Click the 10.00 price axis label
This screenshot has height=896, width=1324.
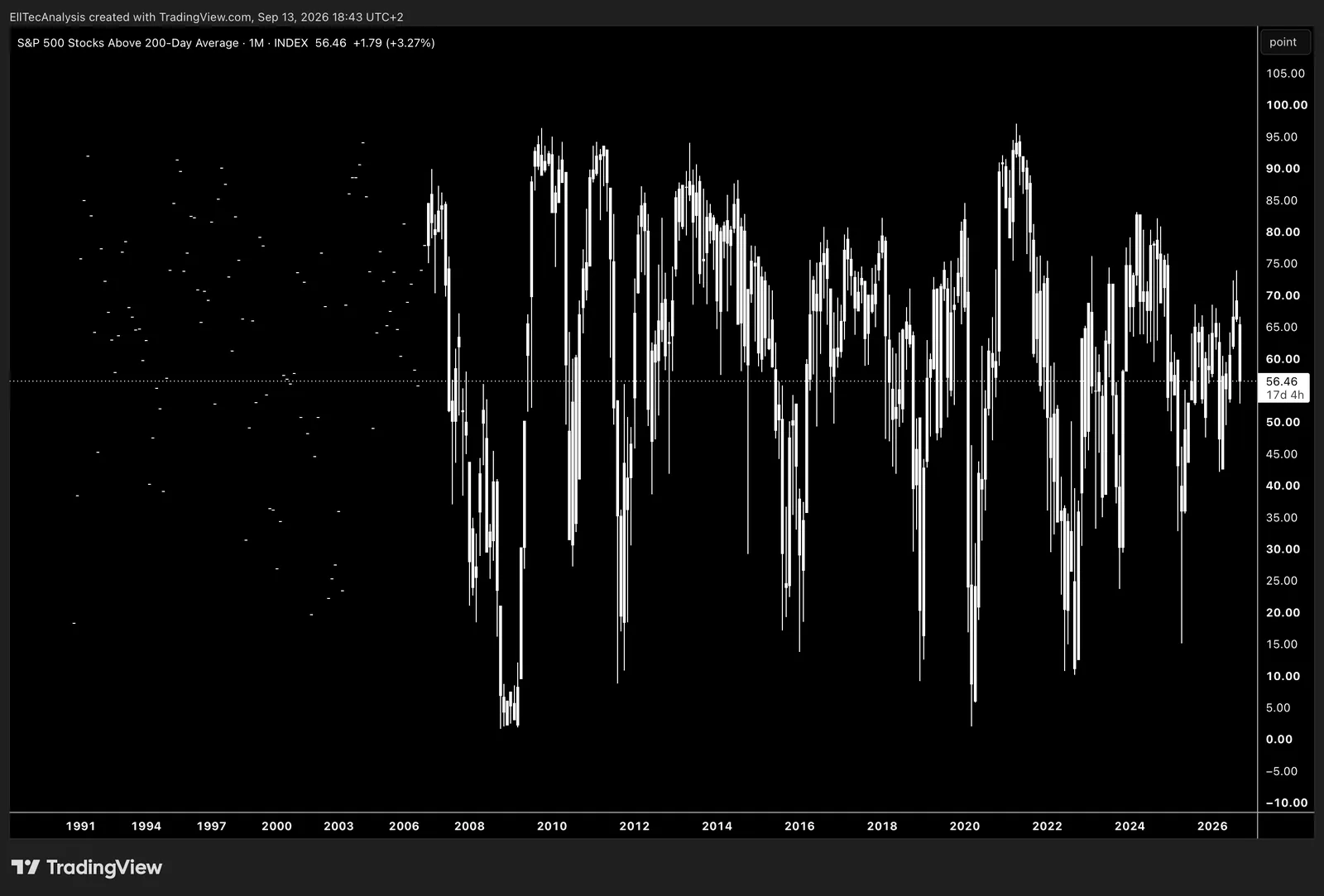[1283, 676]
